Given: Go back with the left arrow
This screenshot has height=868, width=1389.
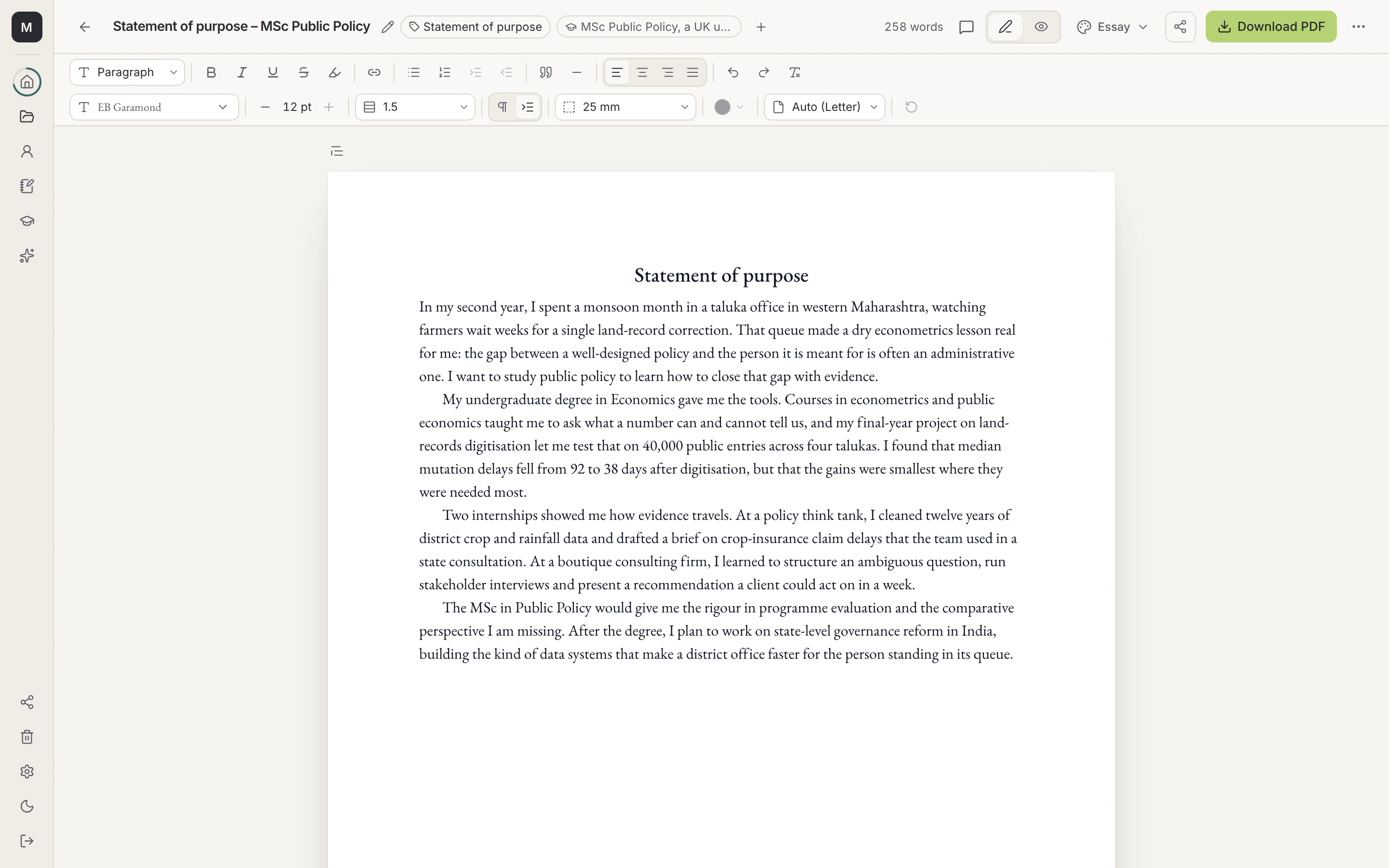Looking at the screenshot, I should (x=85, y=27).
